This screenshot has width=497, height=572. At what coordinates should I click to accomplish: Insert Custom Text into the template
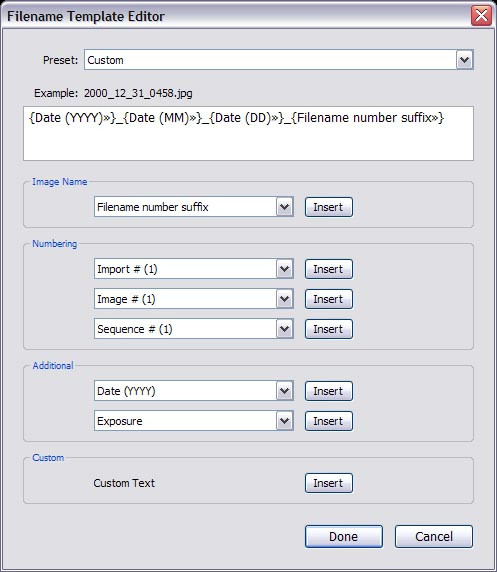tap(329, 483)
